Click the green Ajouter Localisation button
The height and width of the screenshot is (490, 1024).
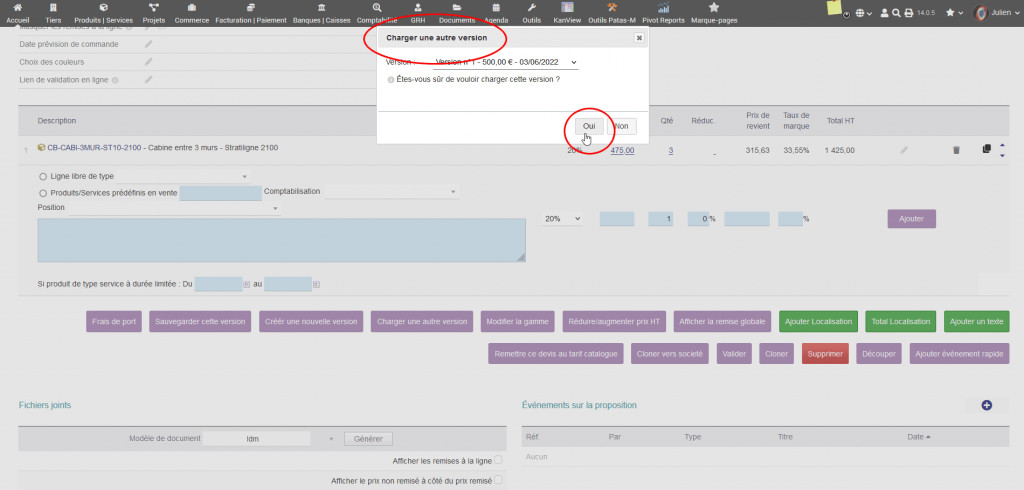tap(818, 321)
